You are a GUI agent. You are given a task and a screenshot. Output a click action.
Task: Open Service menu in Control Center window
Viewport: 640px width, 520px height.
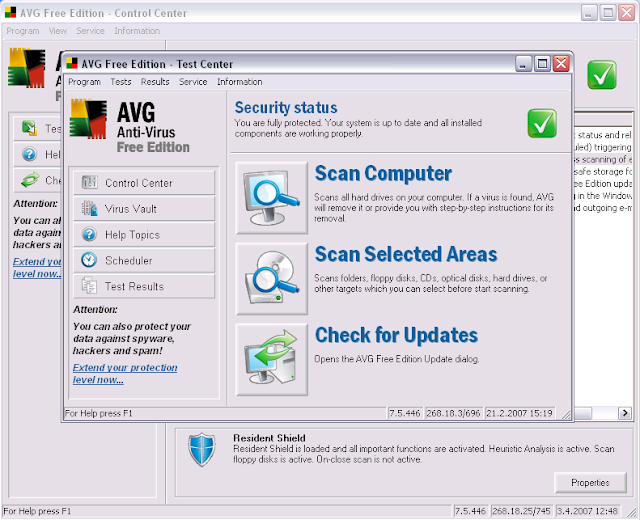point(90,31)
